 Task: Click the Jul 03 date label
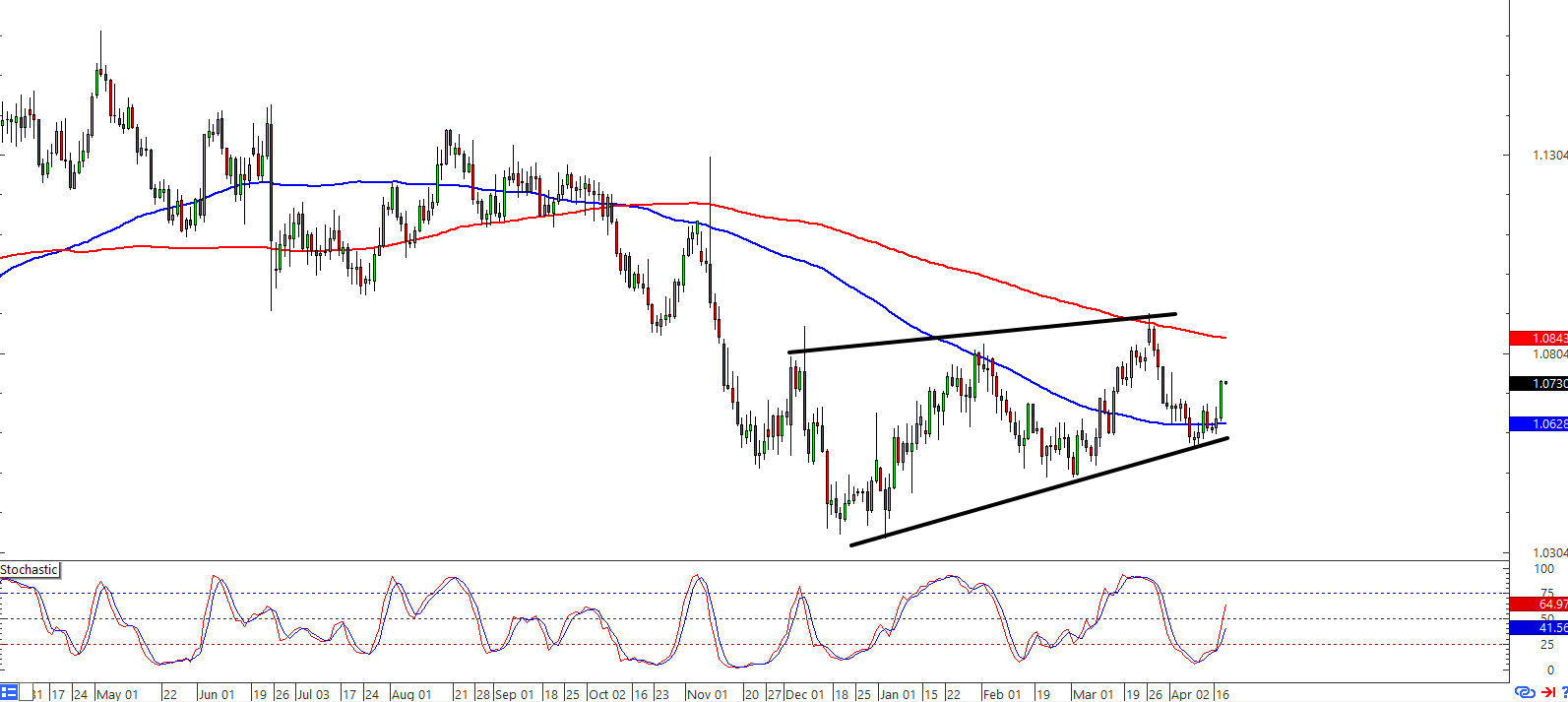(313, 694)
